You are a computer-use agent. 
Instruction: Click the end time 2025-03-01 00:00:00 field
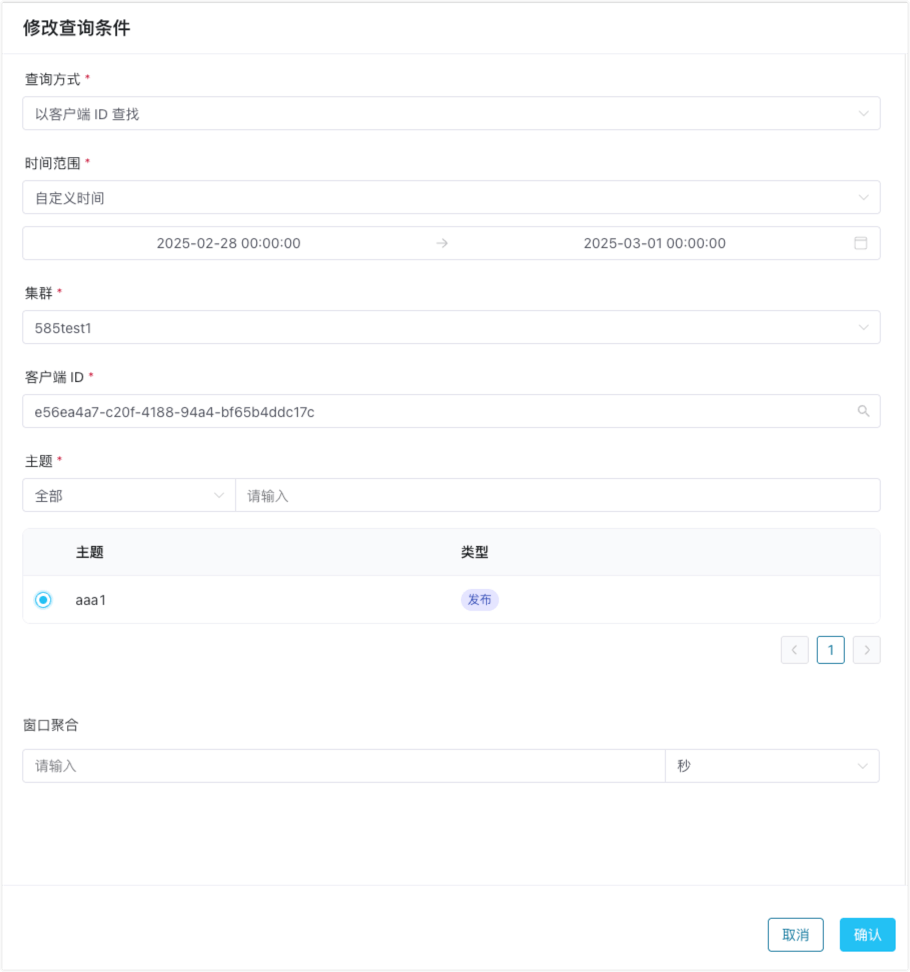click(x=655, y=243)
